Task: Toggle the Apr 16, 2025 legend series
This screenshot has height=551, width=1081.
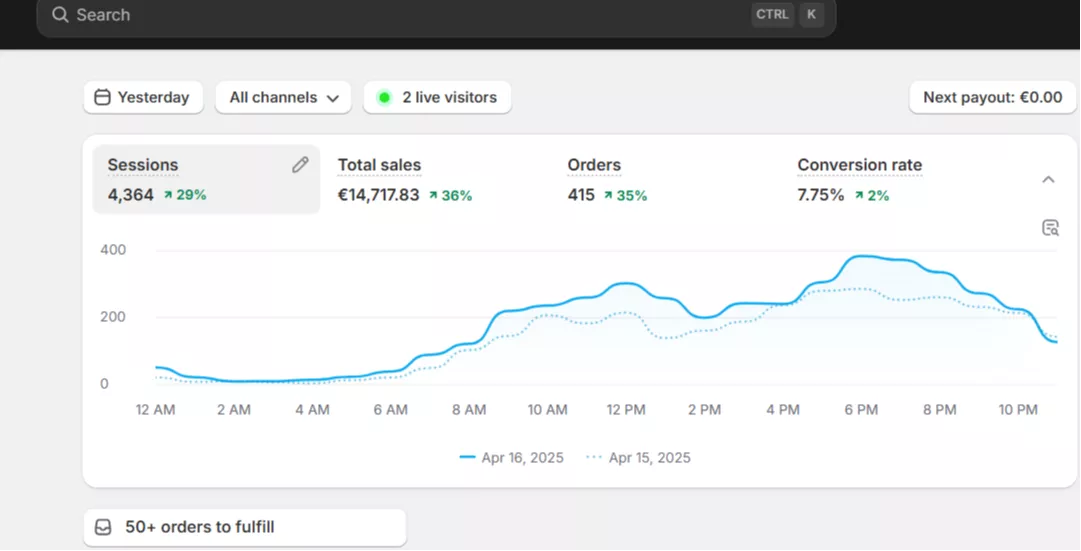Action: pos(512,458)
